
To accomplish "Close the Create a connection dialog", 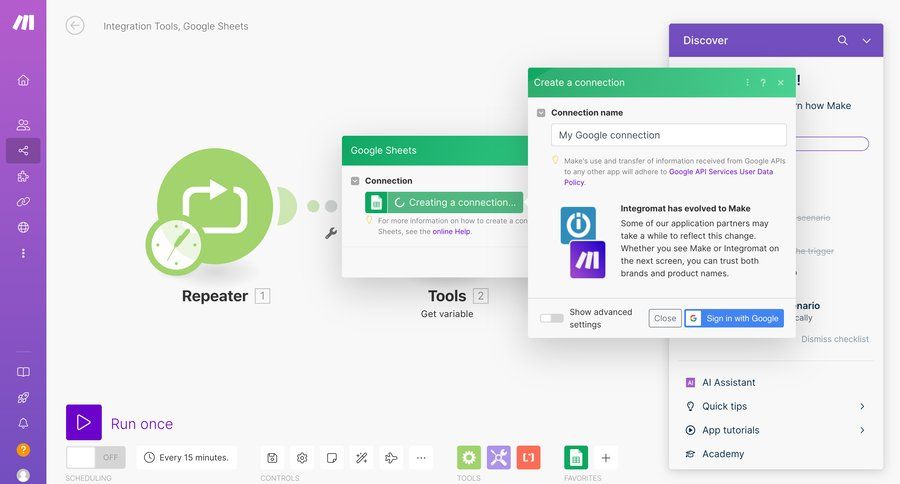I will [x=781, y=83].
